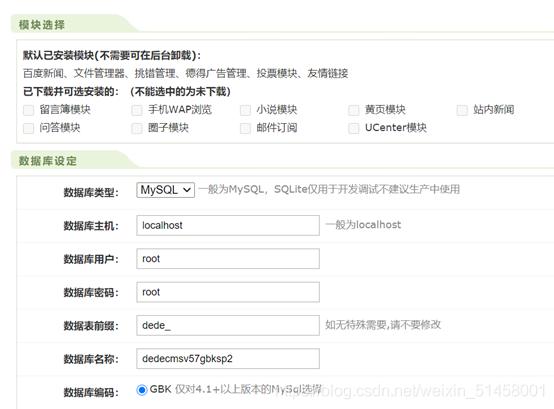Click the 数据库设定 section header
This screenshot has width=554, height=409.
[x=48, y=161]
